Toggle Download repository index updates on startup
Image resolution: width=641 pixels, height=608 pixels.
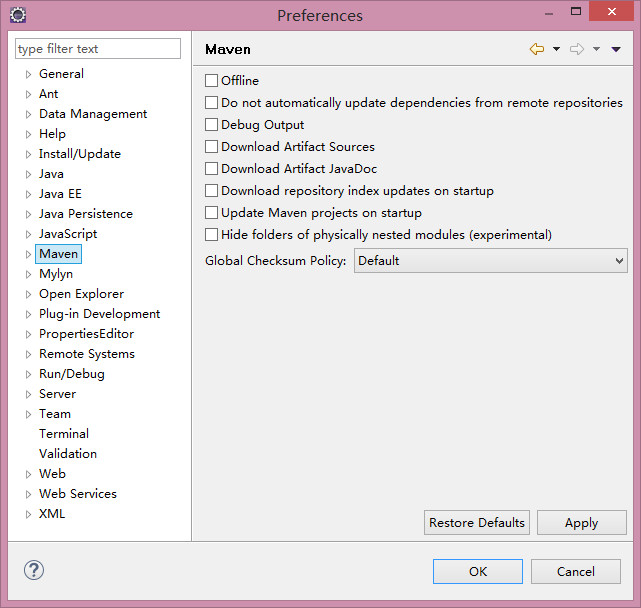211,191
